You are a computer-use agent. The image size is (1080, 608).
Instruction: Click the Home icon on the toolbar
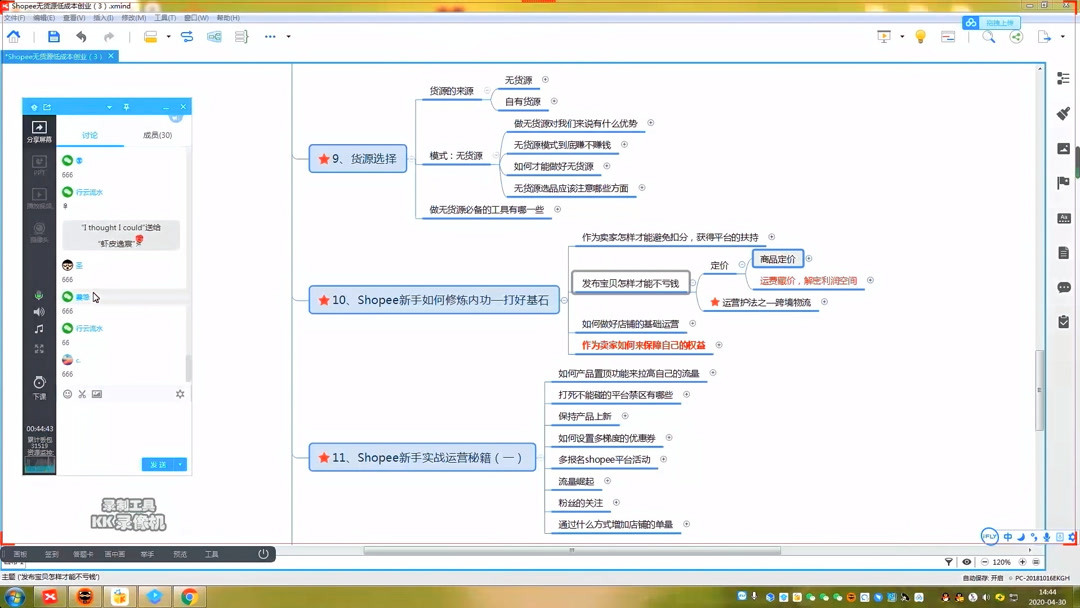[14, 36]
